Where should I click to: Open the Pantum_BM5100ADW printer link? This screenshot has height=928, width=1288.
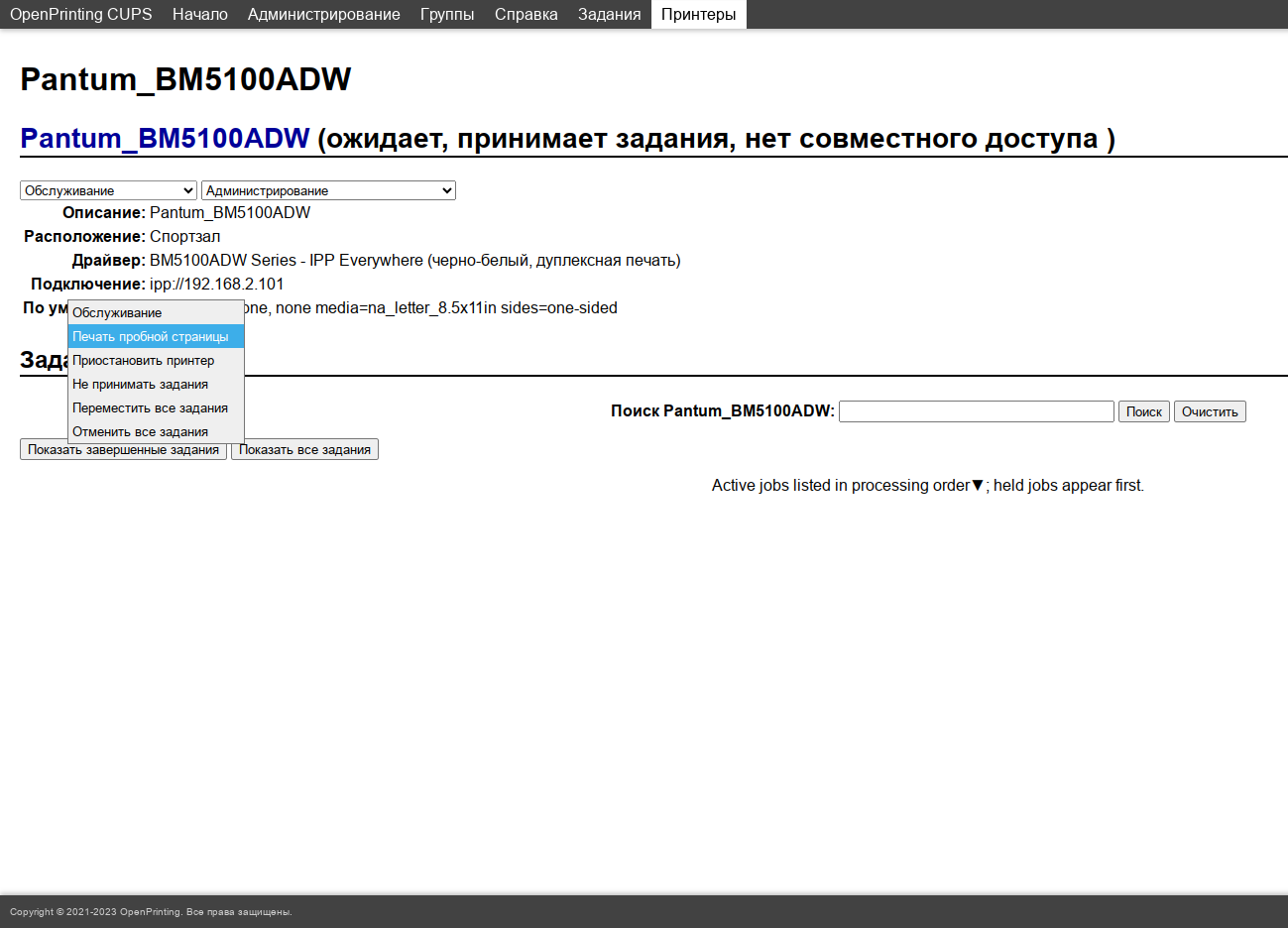pyautogui.click(x=165, y=138)
